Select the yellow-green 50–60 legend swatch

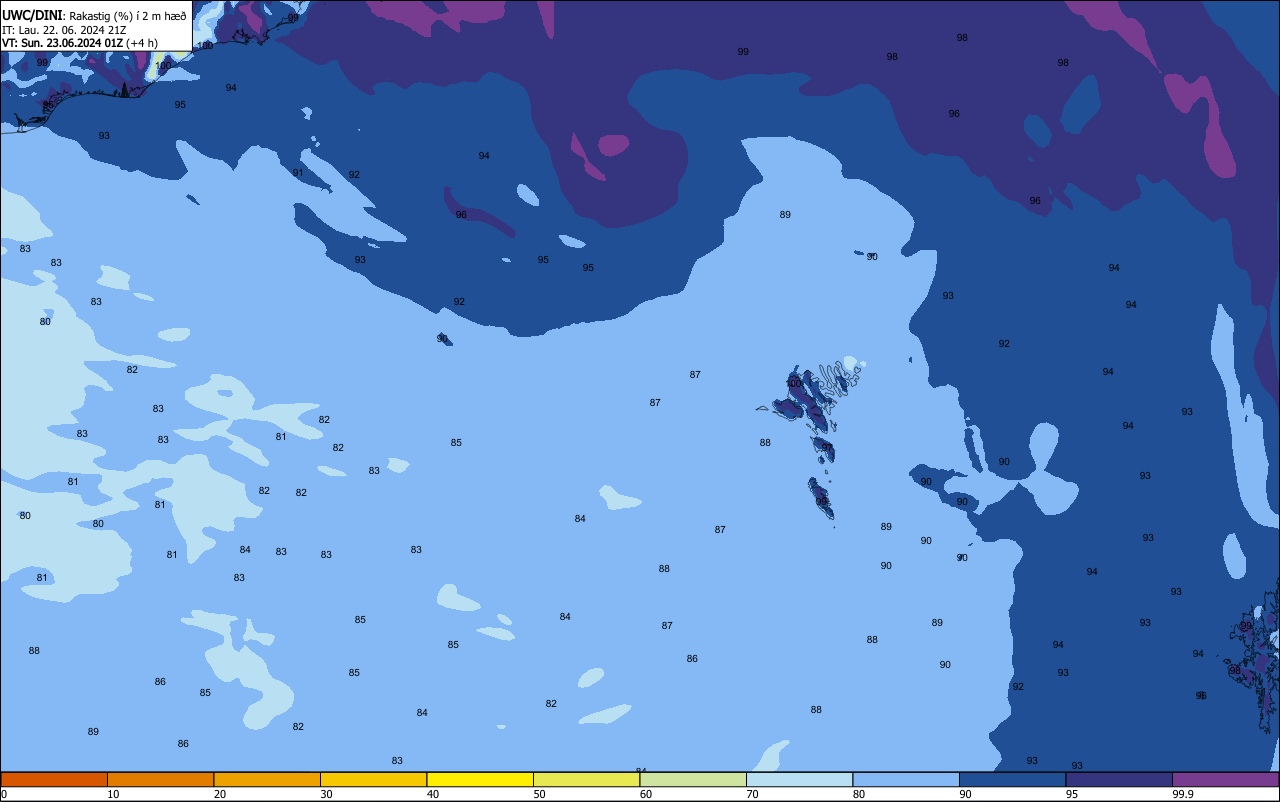pyautogui.click(x=586, y=779)
